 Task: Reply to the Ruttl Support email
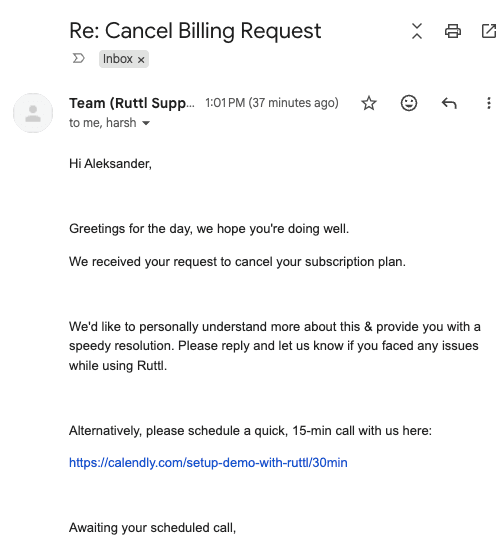tap(449, 103)
